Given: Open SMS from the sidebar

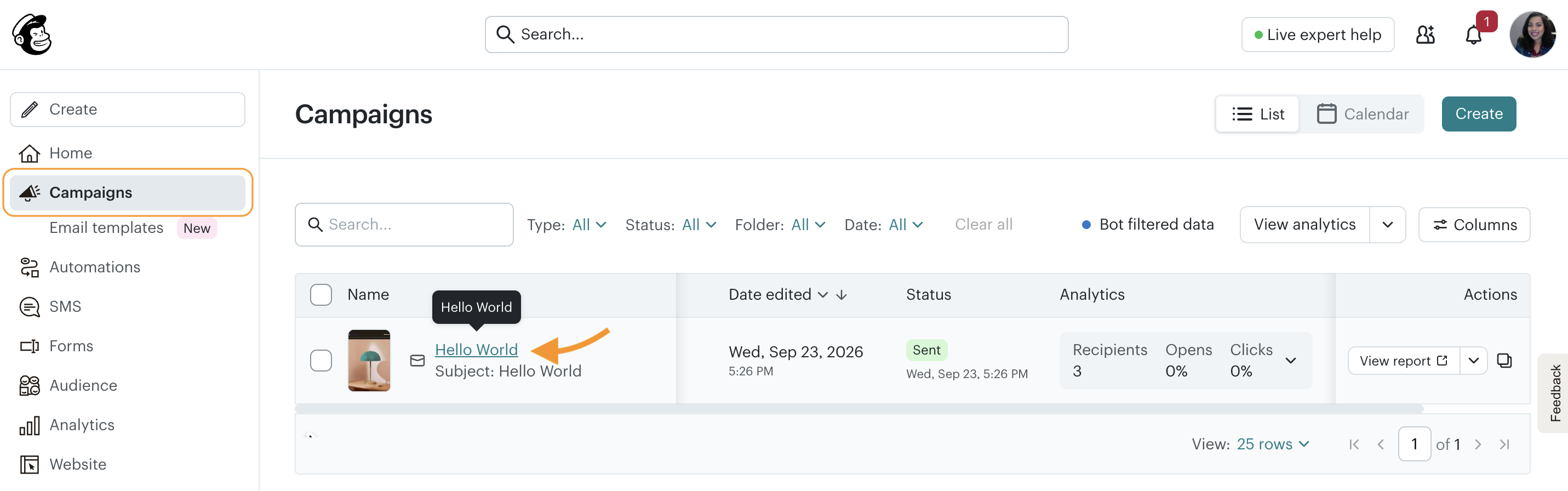Looking at the screenshot, I should pyautogui.click(x=65, y=306).
